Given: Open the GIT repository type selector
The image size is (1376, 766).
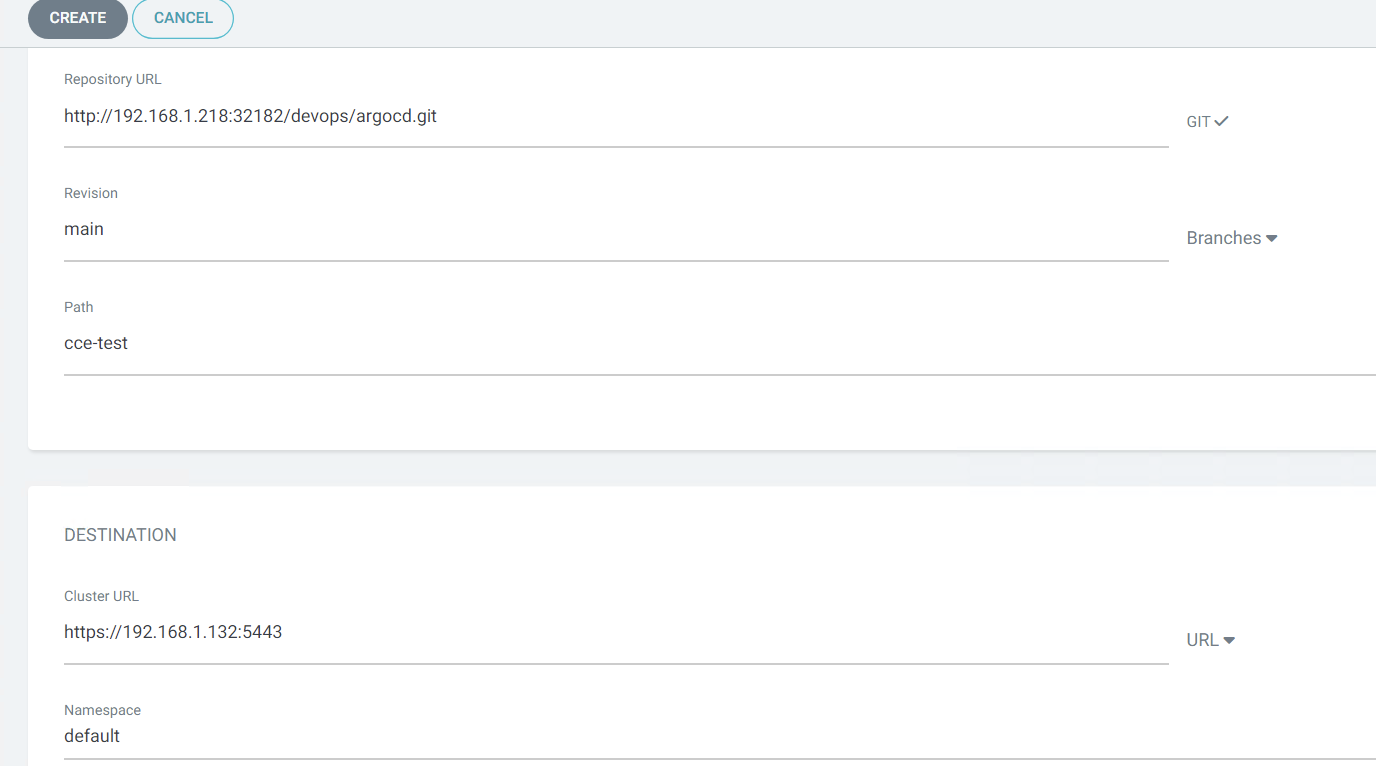Looking at the screenshot, I should 1199,122.
